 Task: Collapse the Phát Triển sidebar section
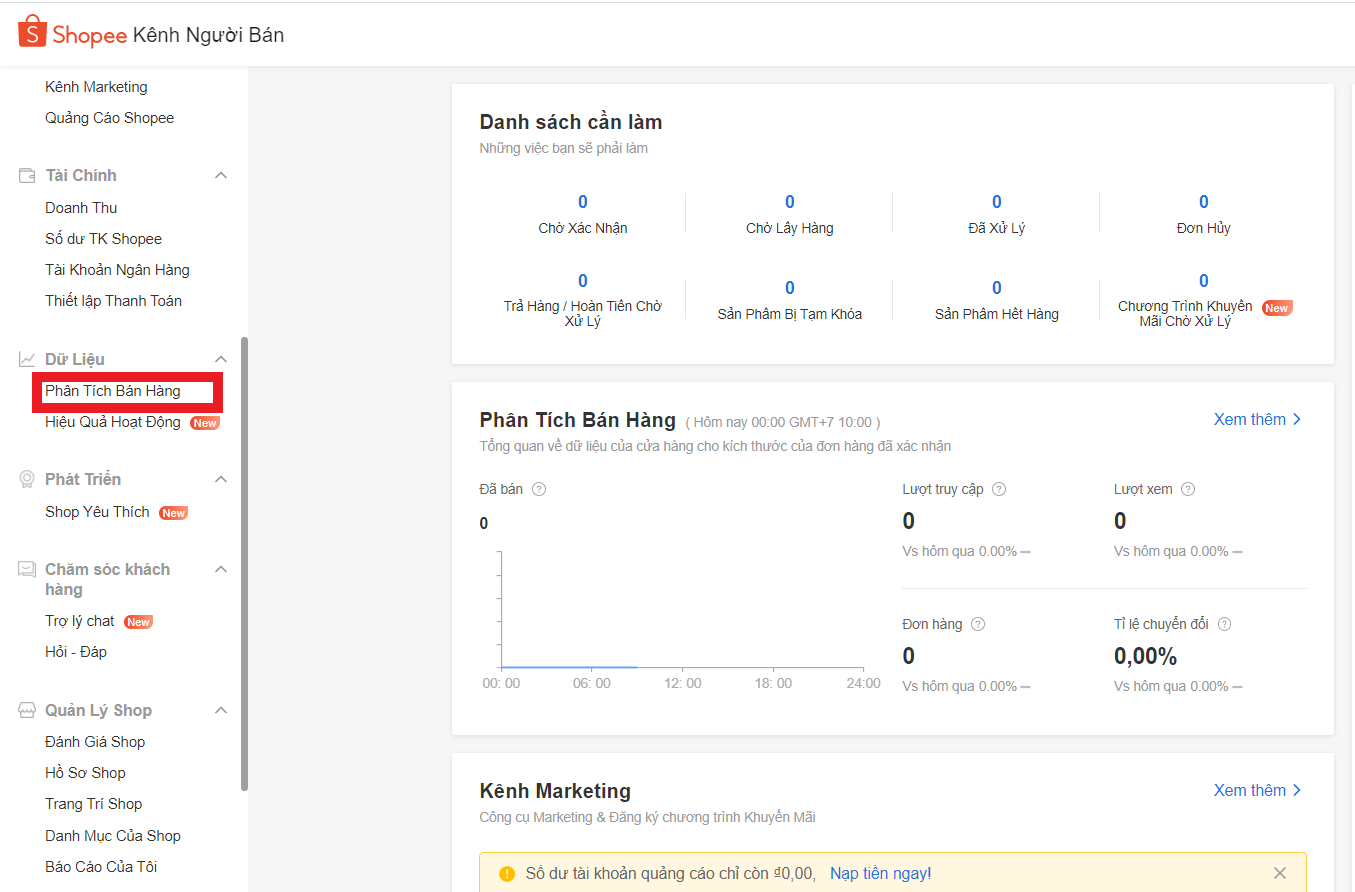(221, 480)
